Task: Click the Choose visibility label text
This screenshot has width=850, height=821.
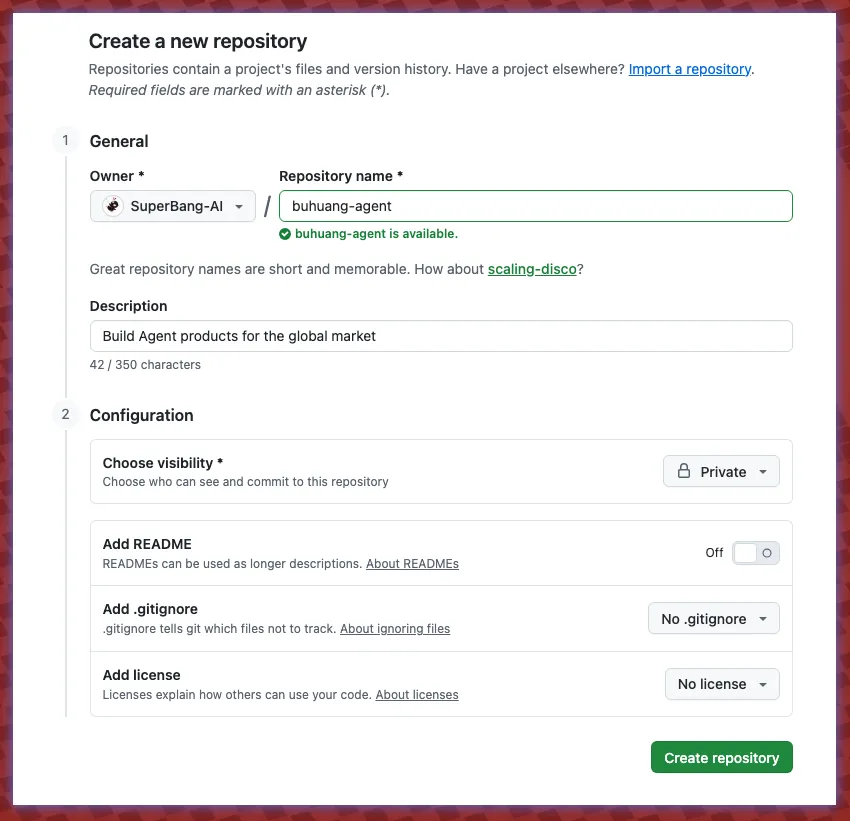Action: (163, 463)
